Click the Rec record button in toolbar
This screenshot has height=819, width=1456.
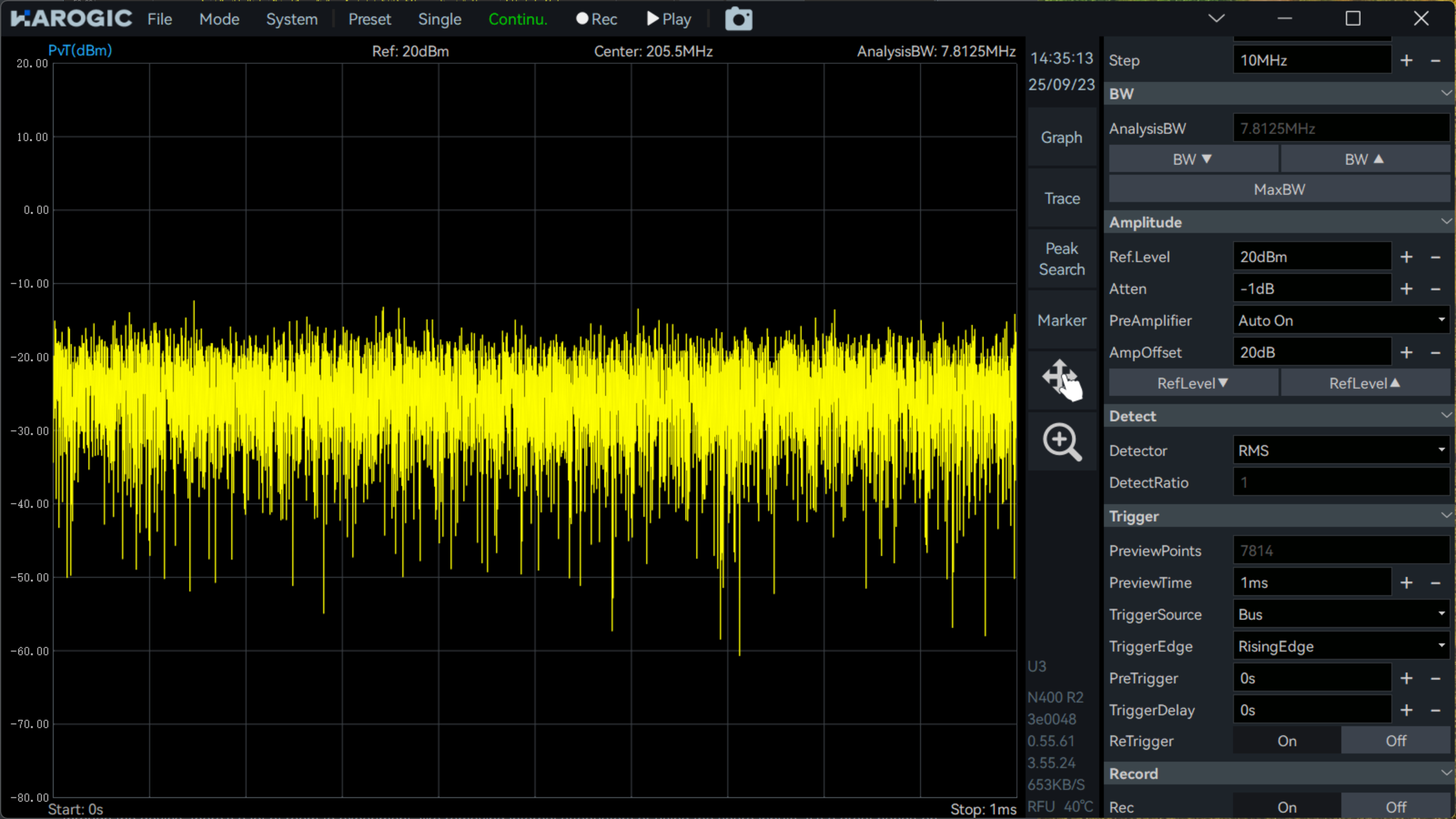[x=596, y=19]
